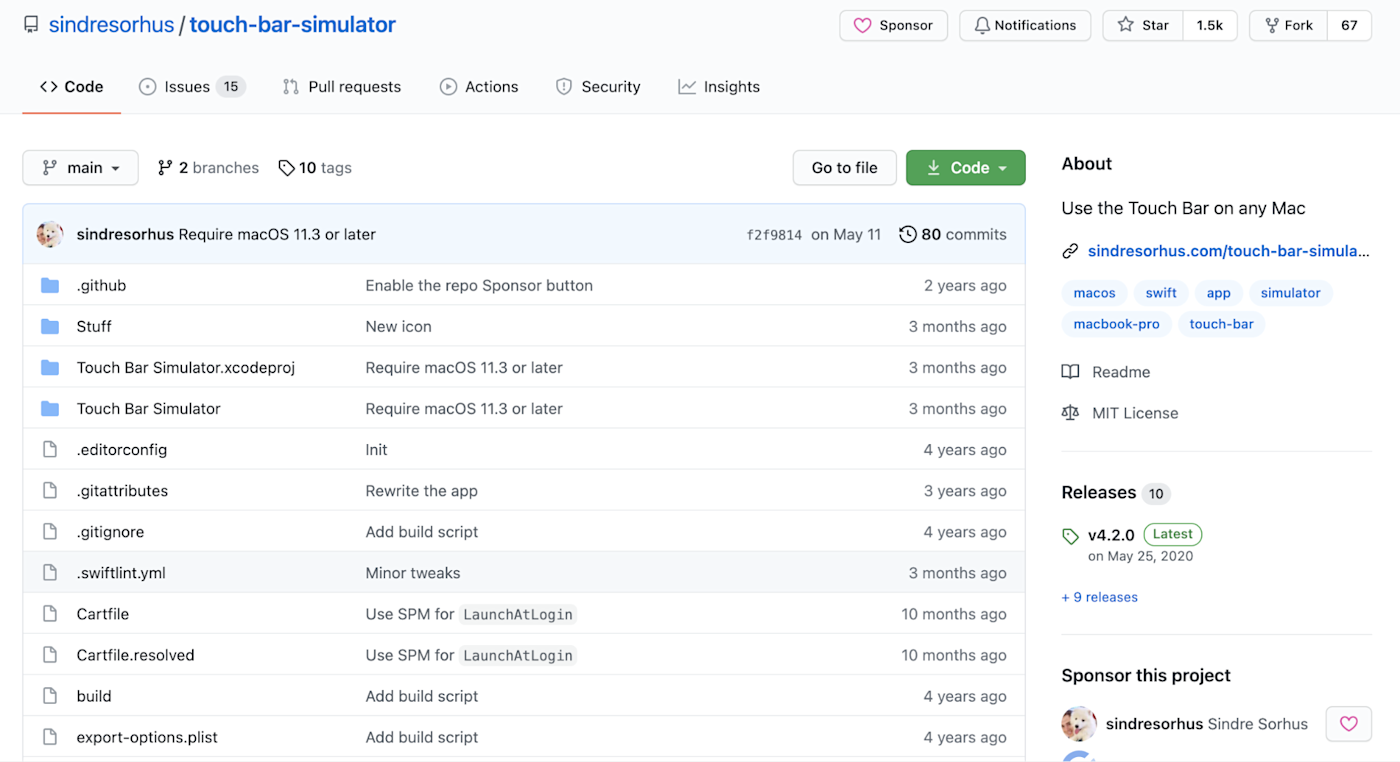Image resolution: width=1400 pixels, height=762 pixels.
Task: Open the Pull requests tab
Action: coord(342,87)
